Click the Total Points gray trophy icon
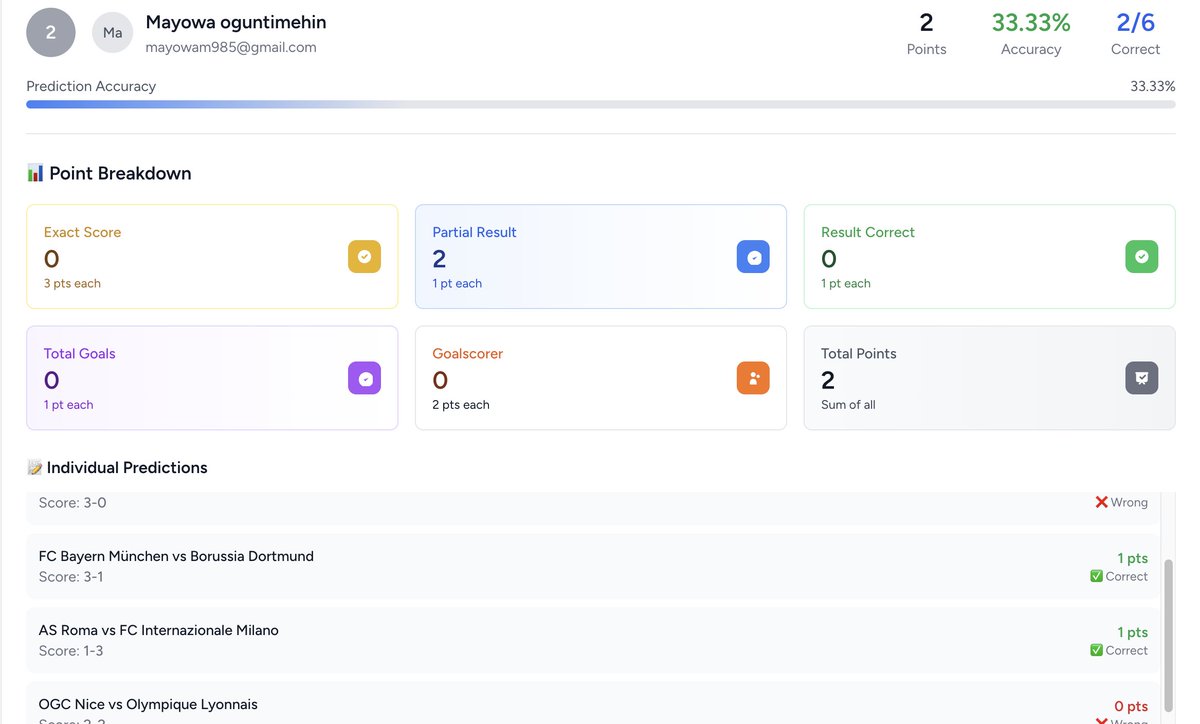1200x724 pixels. (x=1142, y=378)
